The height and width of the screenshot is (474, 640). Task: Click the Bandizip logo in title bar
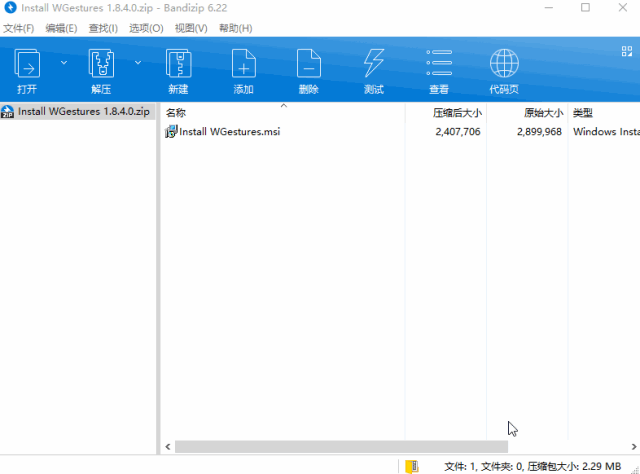[10, 7]
